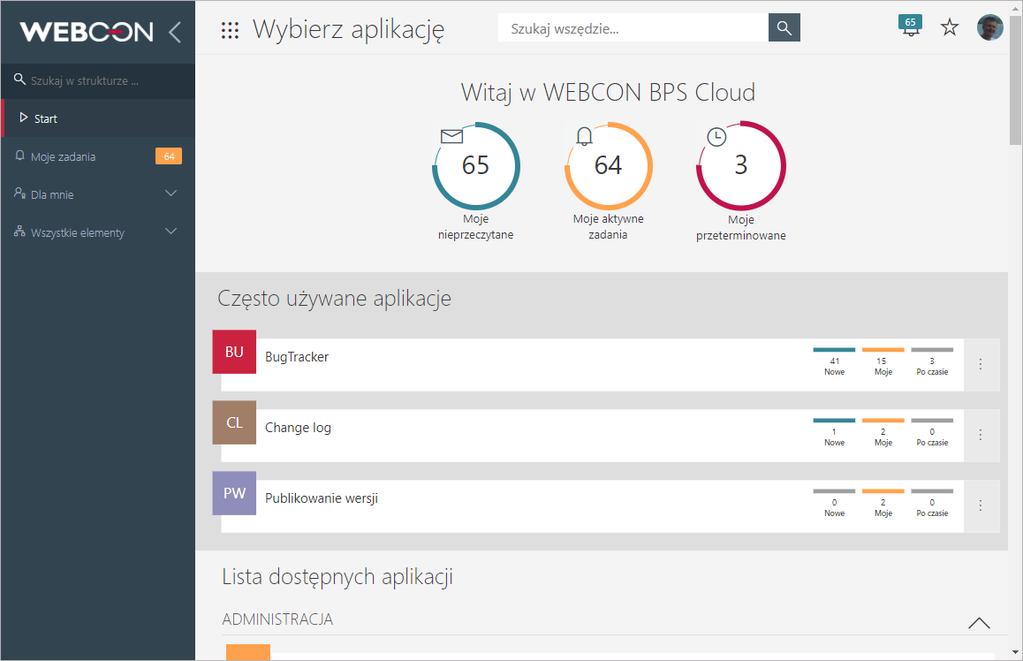Screen dimensions: 1023x661
Task: Open Publikowanie wersji application link
Action: coord(321,498)
